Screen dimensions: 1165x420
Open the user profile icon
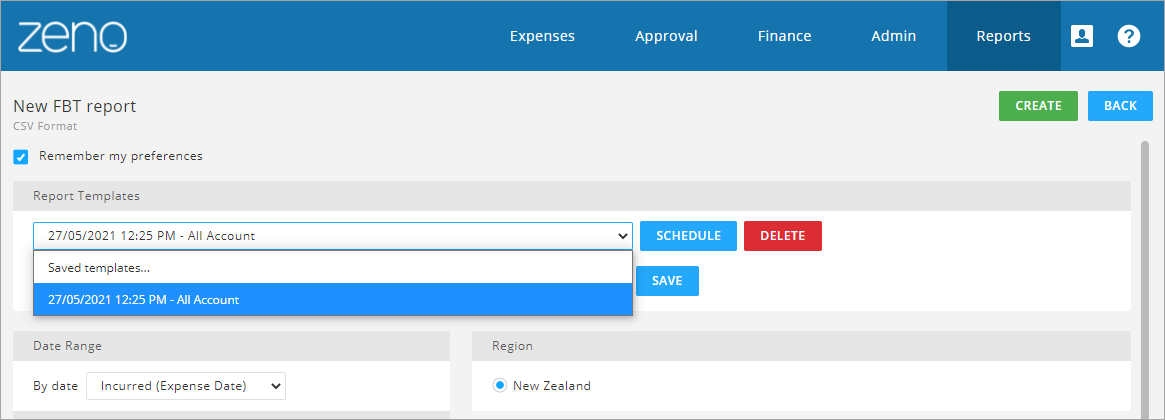click(1081, 36)
